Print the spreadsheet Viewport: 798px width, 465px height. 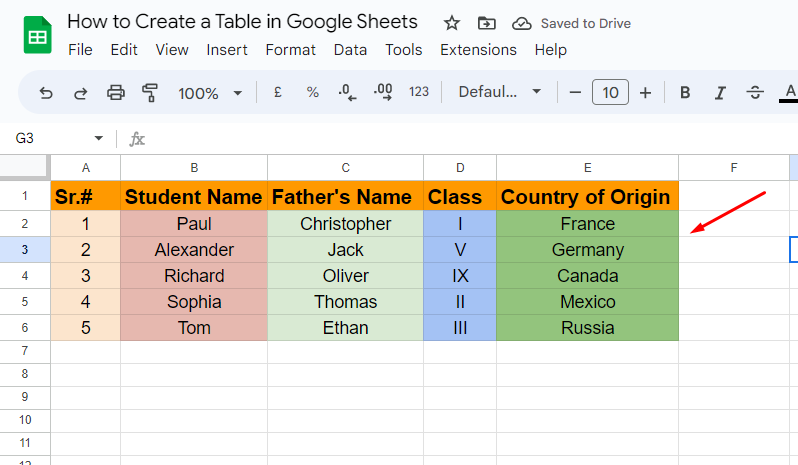point(116,93)
